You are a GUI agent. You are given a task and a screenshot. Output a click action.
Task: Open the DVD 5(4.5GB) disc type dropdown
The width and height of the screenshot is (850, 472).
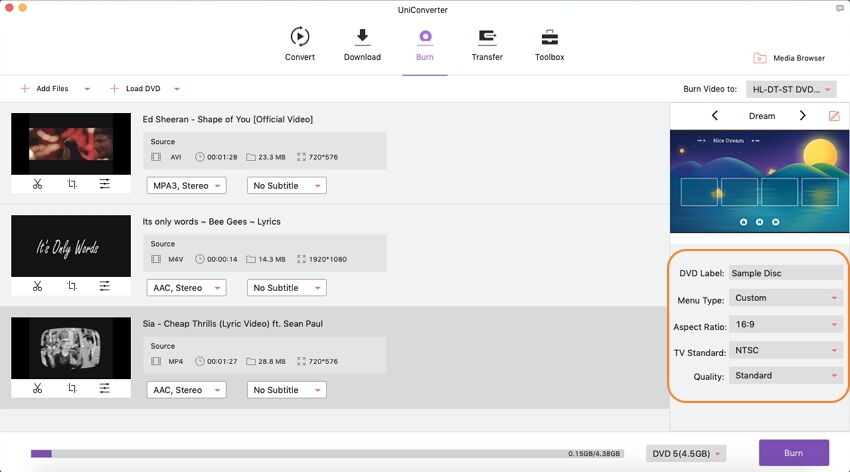pyautogui.click(x=686, y=454)
